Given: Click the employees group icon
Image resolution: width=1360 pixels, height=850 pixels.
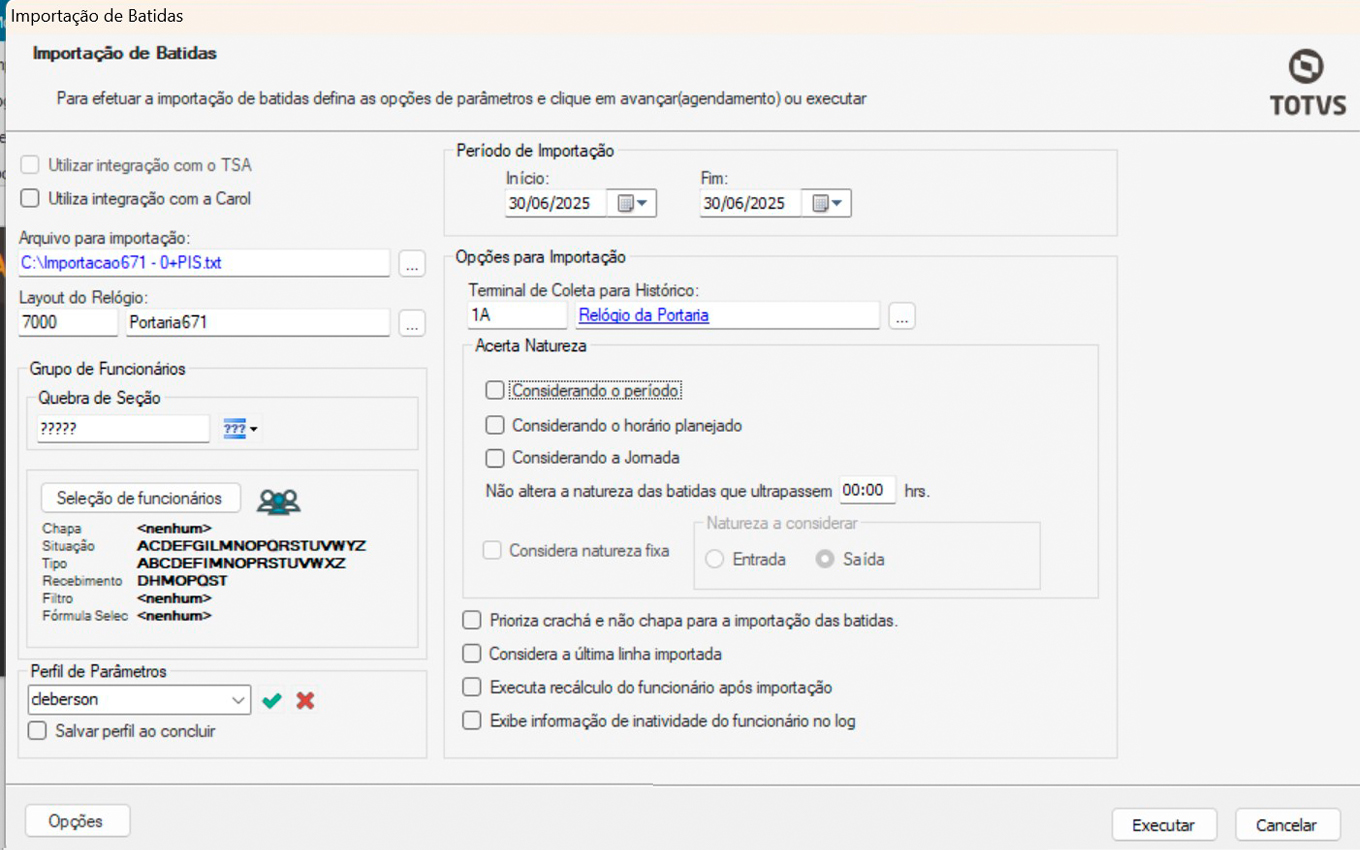Looking at the screenshot, I should pos(278,501).
